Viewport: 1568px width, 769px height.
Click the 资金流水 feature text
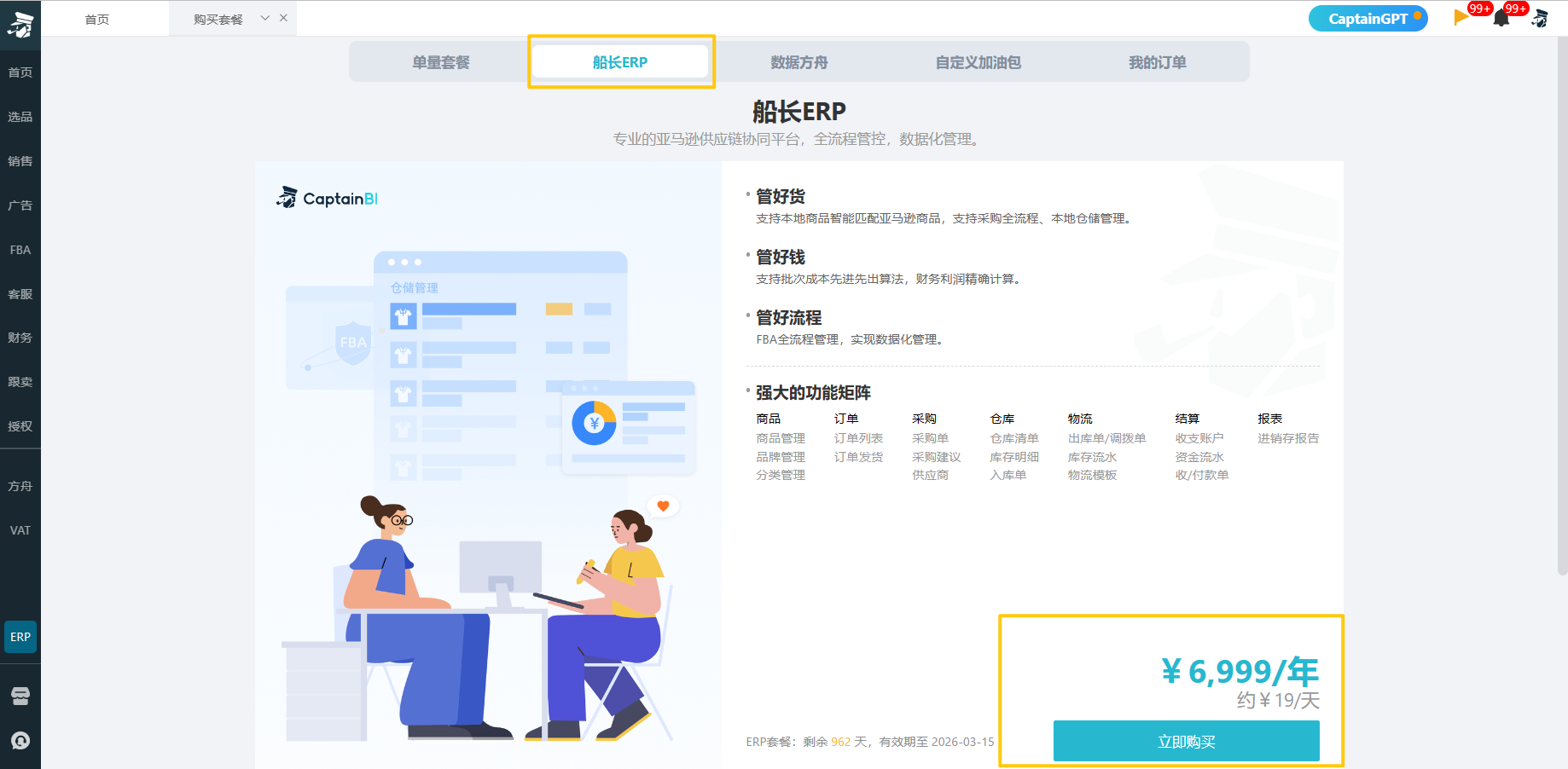point(1199,457)
